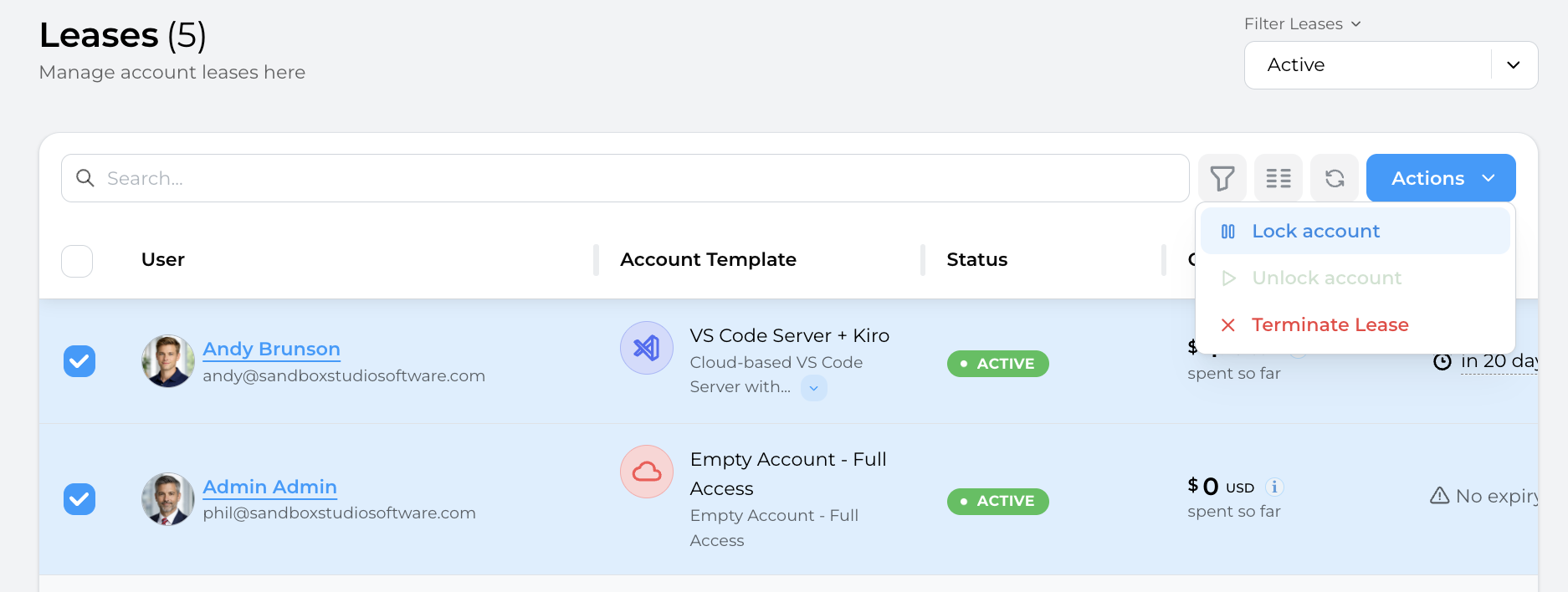1568x592 pixels.
Task: Click Admin Admin's avatar photo
Action: pyautogui.click(x=168, y=499)
